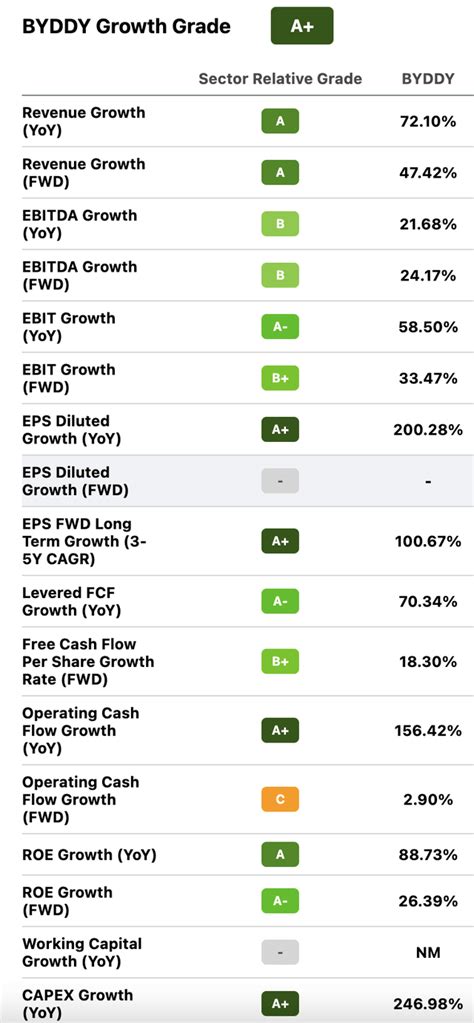The width and height of the screenshot is (474, 1023).
Task: Click the Free Cash Flow Per Share Growth label
Action: click(89, 662)
